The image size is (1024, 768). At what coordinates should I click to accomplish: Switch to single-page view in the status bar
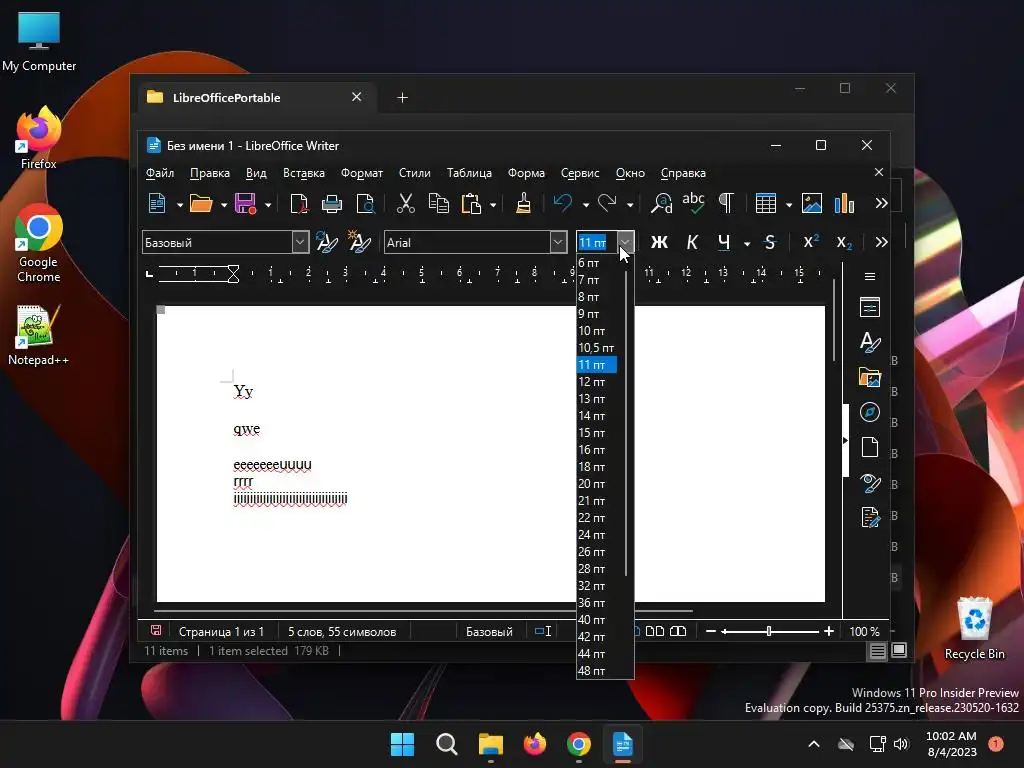[637, 631]
